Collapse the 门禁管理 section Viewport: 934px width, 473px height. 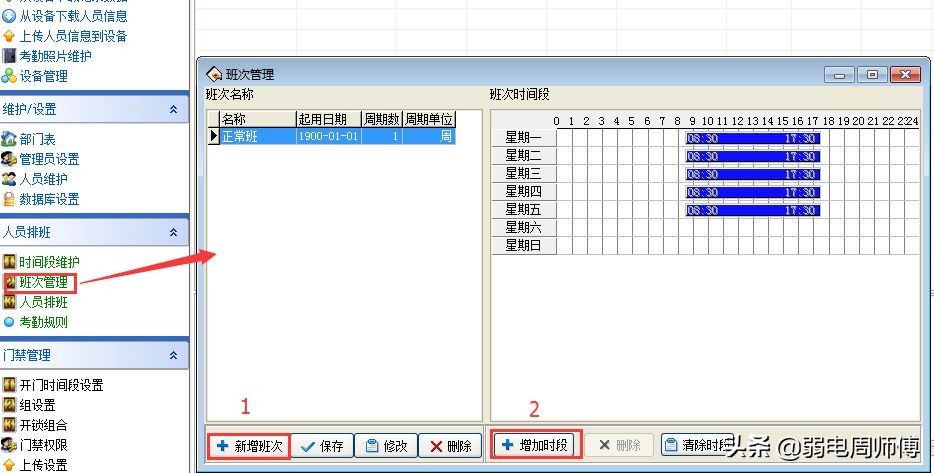(x=173, y=356)
